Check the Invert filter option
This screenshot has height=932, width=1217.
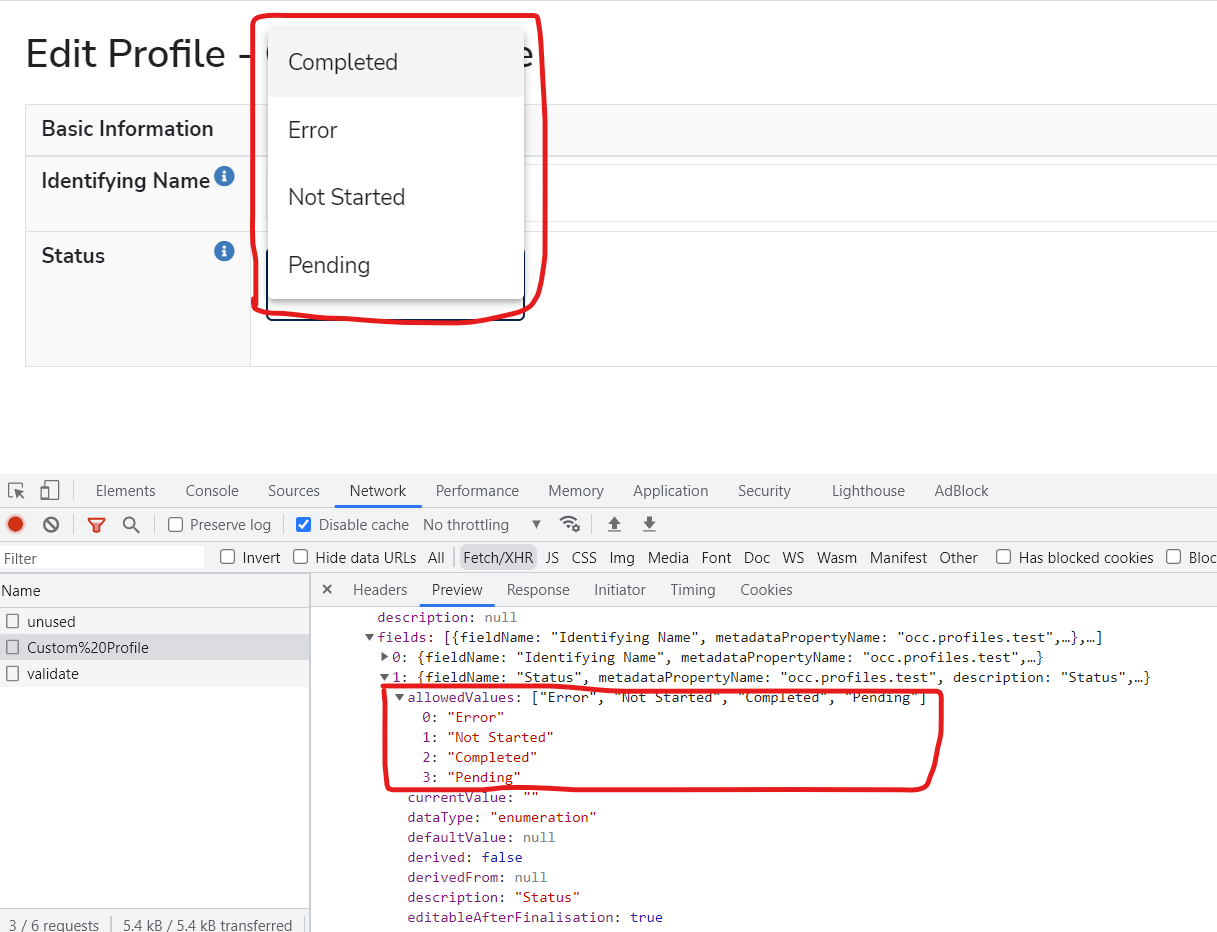point(227,557)
